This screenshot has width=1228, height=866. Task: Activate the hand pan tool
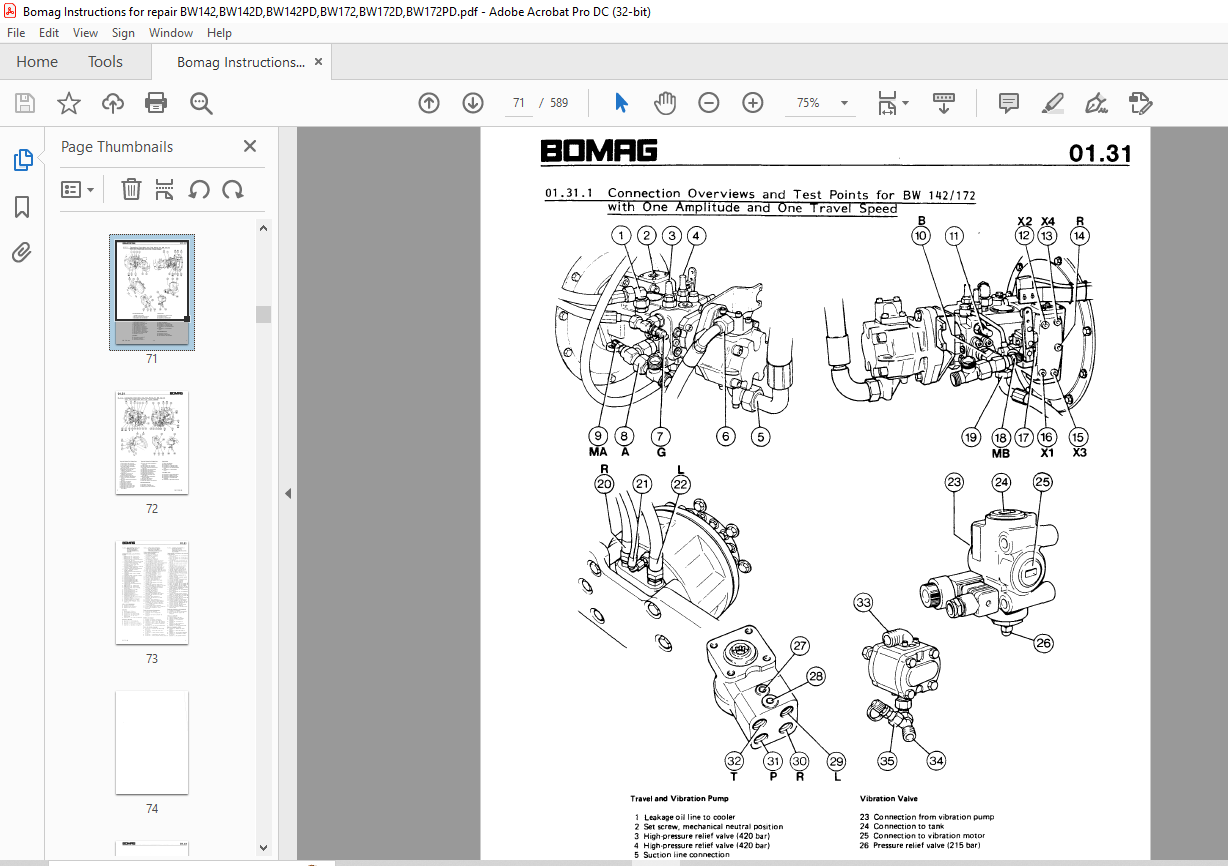pyautogui.click(x=665, y=103)
